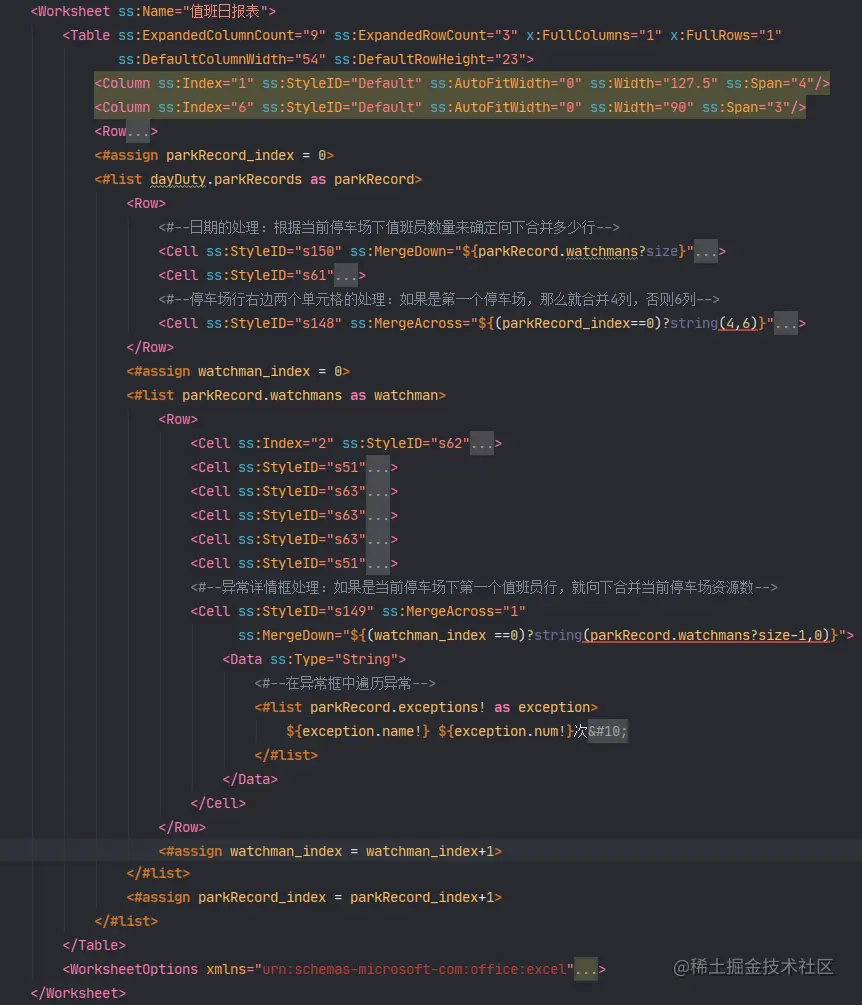This screenshot has width=862, height=1005.
Task: Click the closing </Data> tag
Action: click(x=250, y=779)
